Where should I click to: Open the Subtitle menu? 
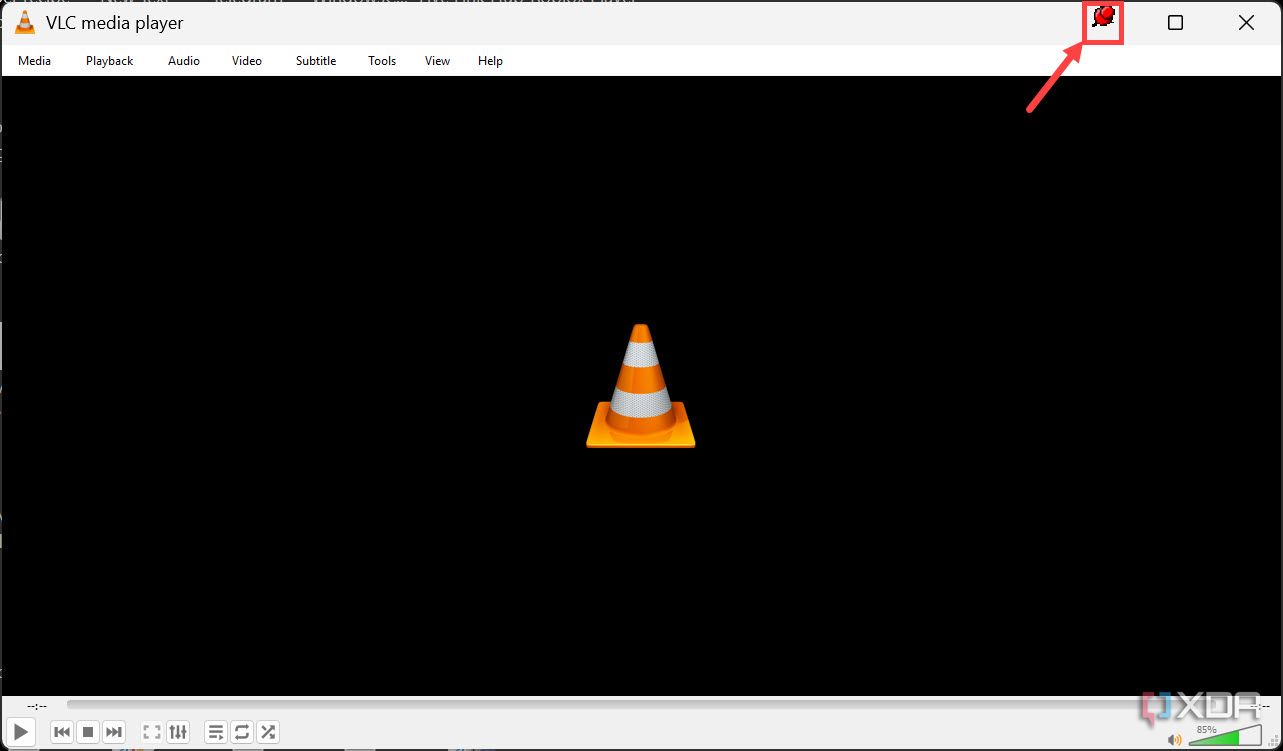316,61
